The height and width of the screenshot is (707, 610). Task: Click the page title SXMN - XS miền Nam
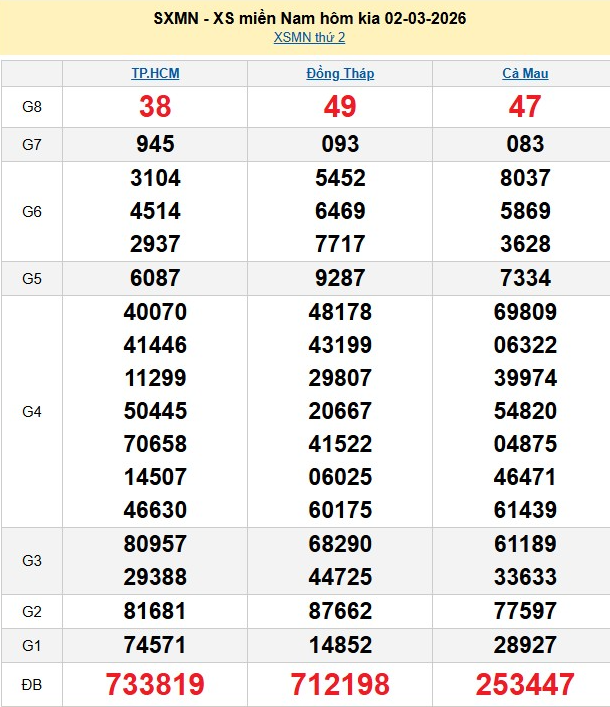click(310, 18)
